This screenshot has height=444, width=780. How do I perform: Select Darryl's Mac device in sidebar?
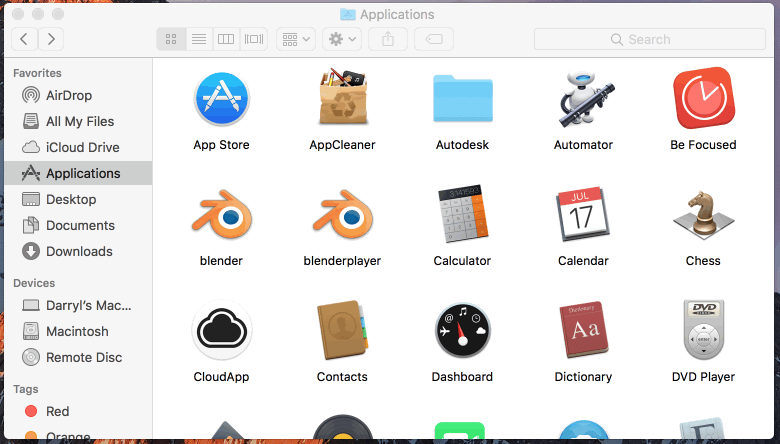(78, 305)
